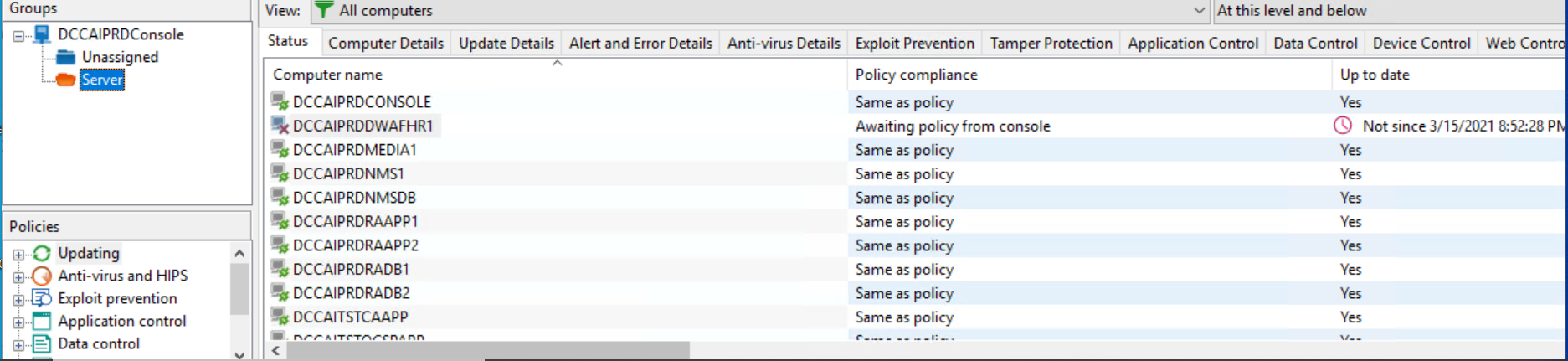Click the Anti-virus and HIPS policy icon
The height and width of the screenshot is (361, 1568).
click(x=42, y=276)
